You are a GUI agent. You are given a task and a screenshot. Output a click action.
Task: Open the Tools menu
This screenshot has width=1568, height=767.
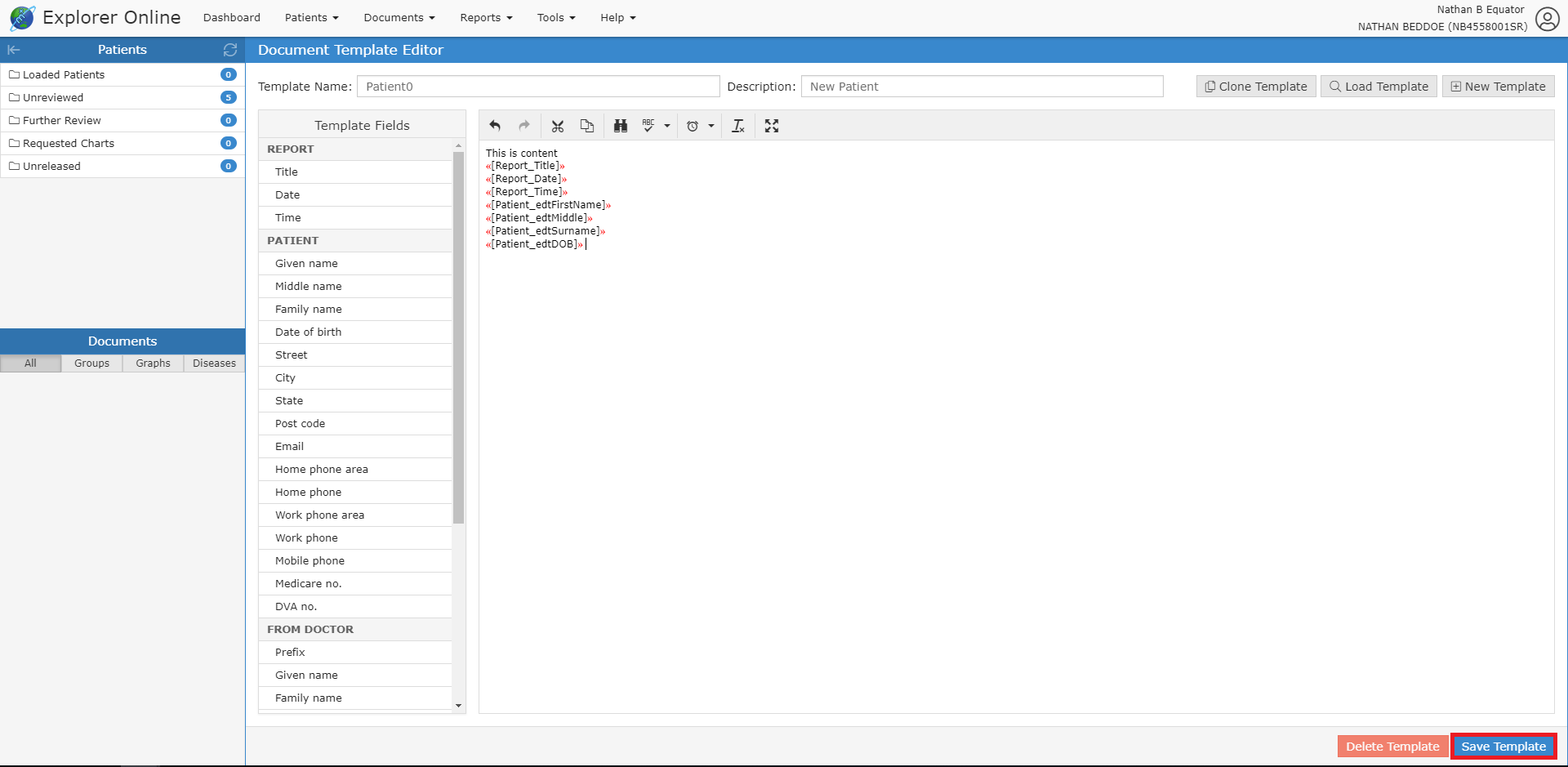click(556, 17)
